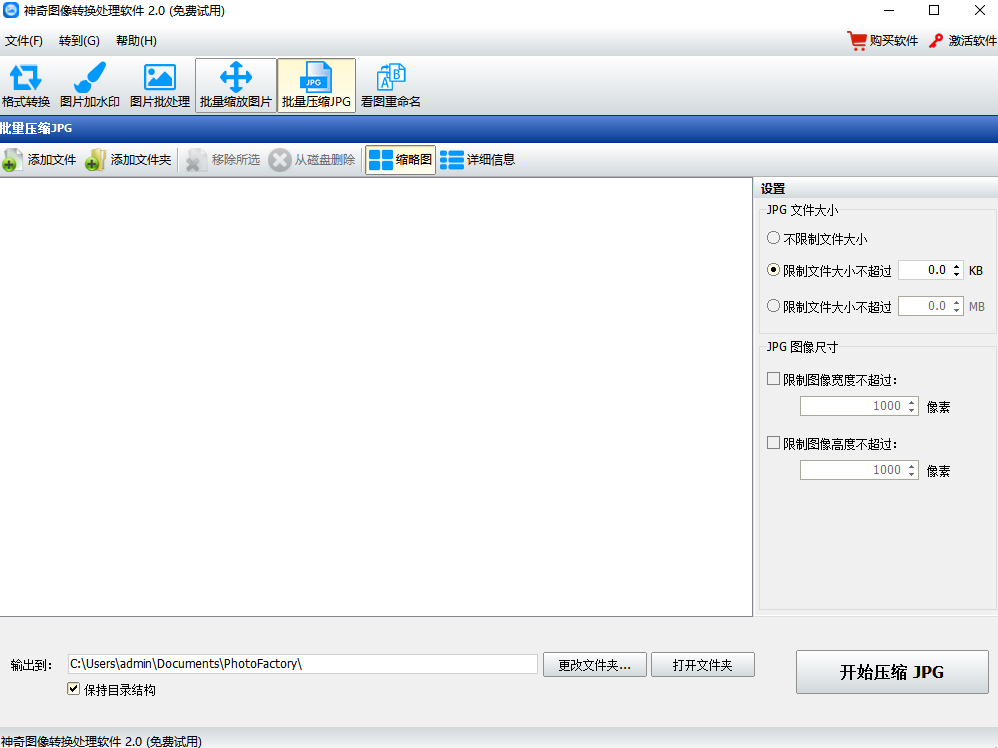Viewport: 998px width, 748px height.
Task: Click 激活软件 key icon link
Action: pyautogui.click(x=962, y=41)
